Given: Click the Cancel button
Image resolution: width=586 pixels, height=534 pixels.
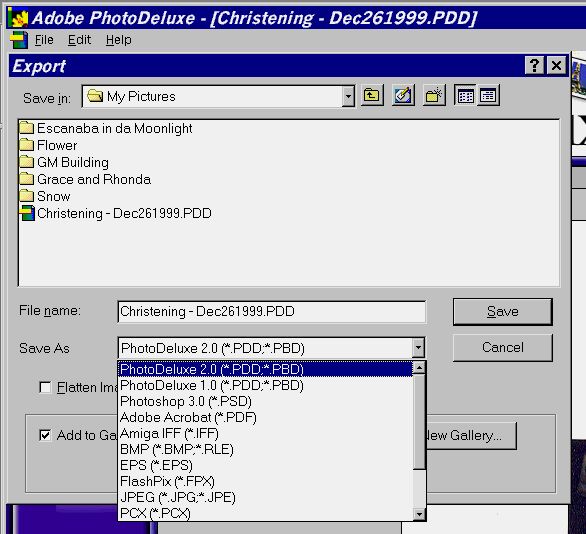Looking at the screenshot, I should [x=503, y=348].
